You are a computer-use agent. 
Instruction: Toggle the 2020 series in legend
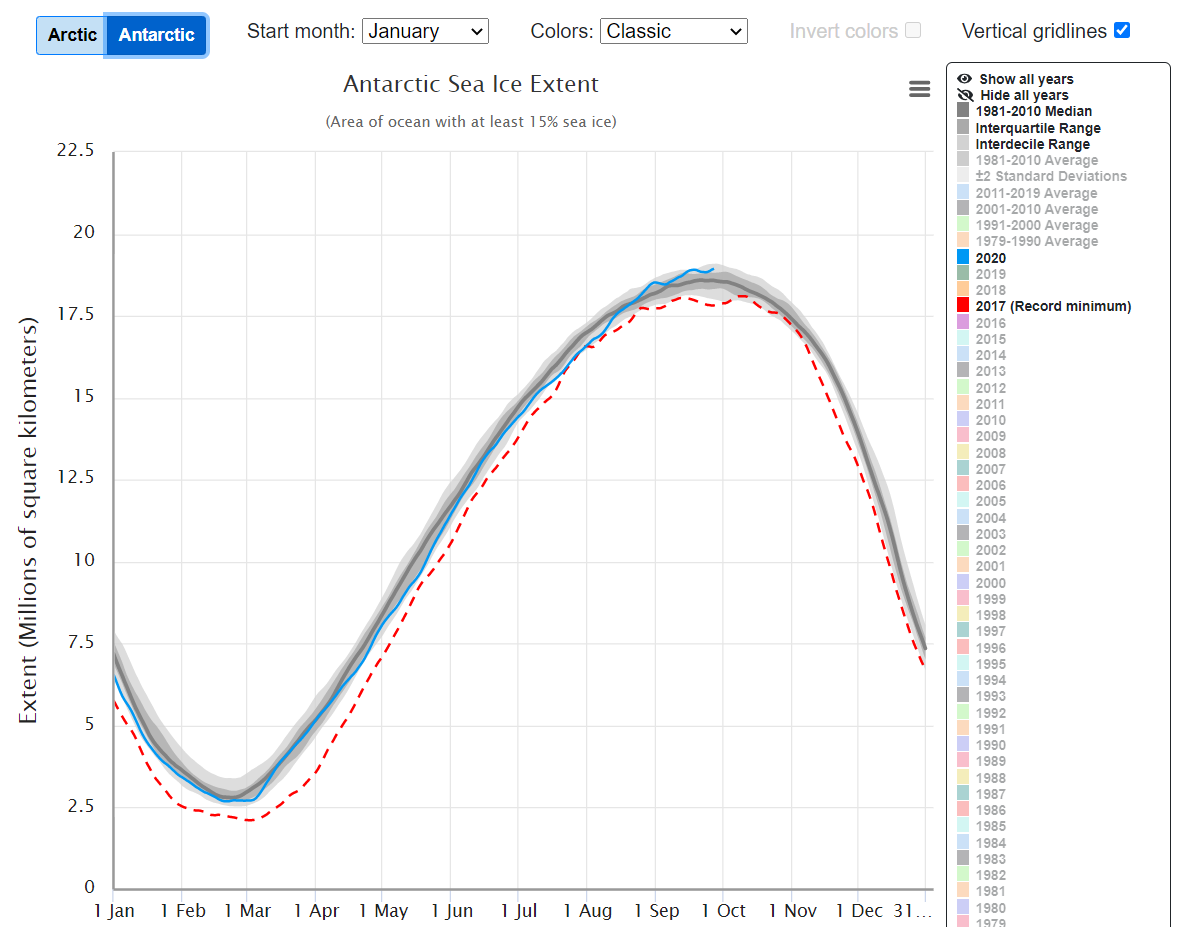click(x=991, y=258)
